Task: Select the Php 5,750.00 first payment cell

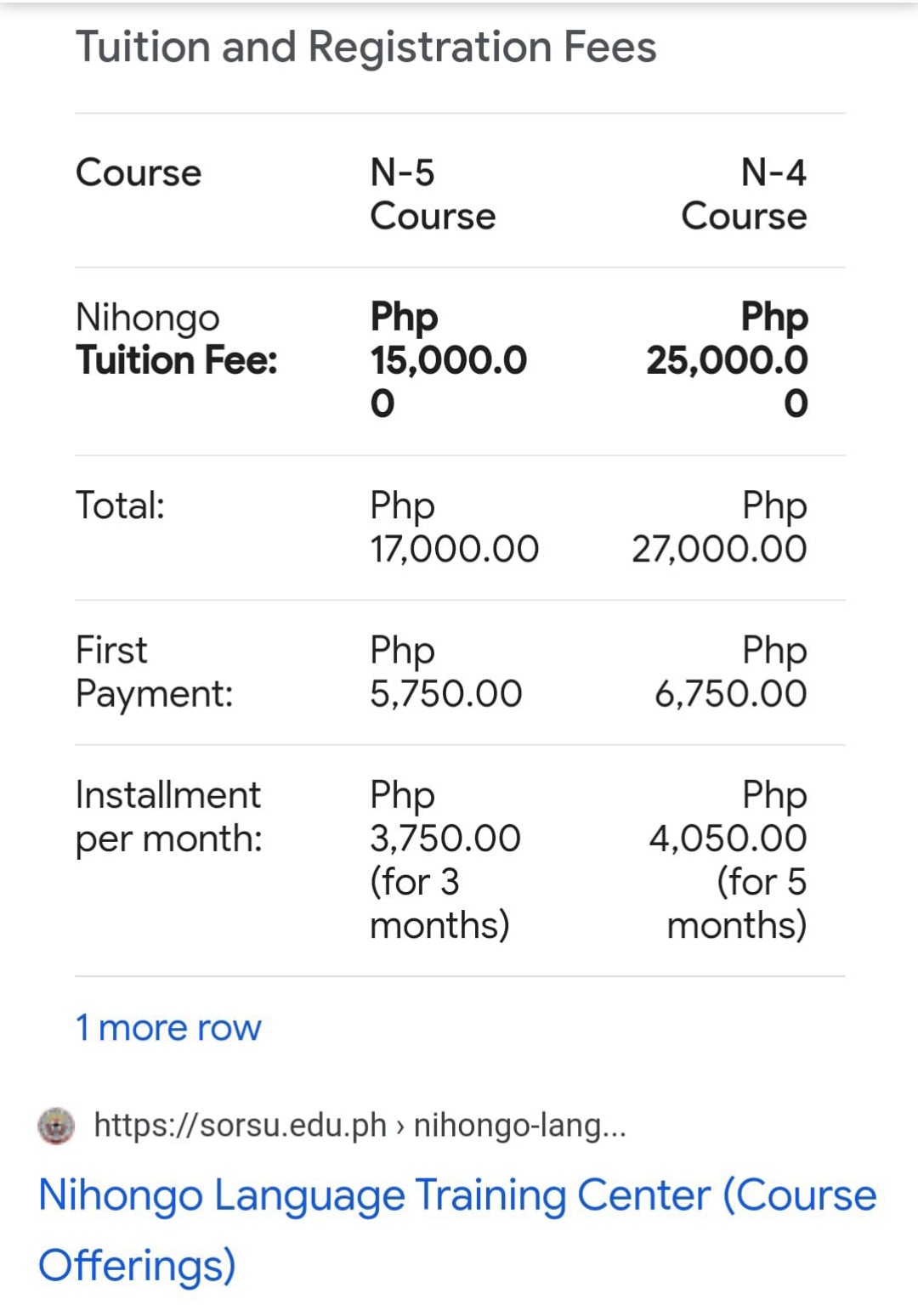Action: (x=445, y=672)
